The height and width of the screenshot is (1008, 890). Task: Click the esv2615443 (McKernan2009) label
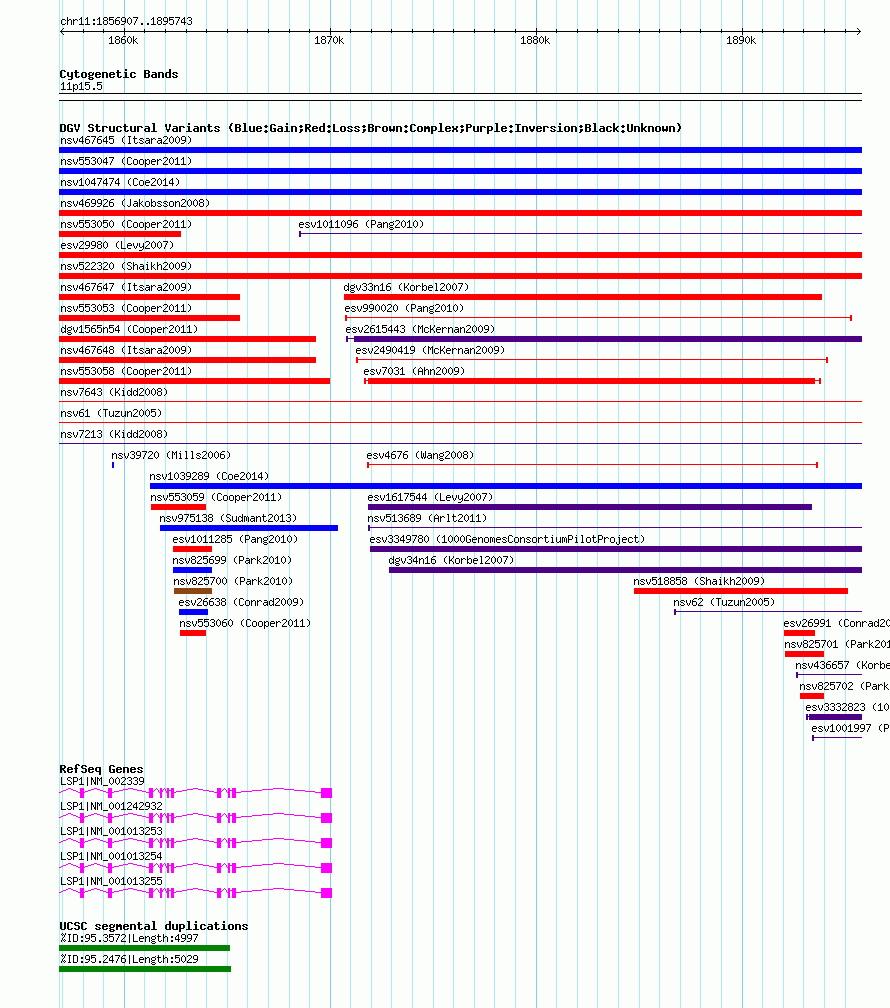421,329
